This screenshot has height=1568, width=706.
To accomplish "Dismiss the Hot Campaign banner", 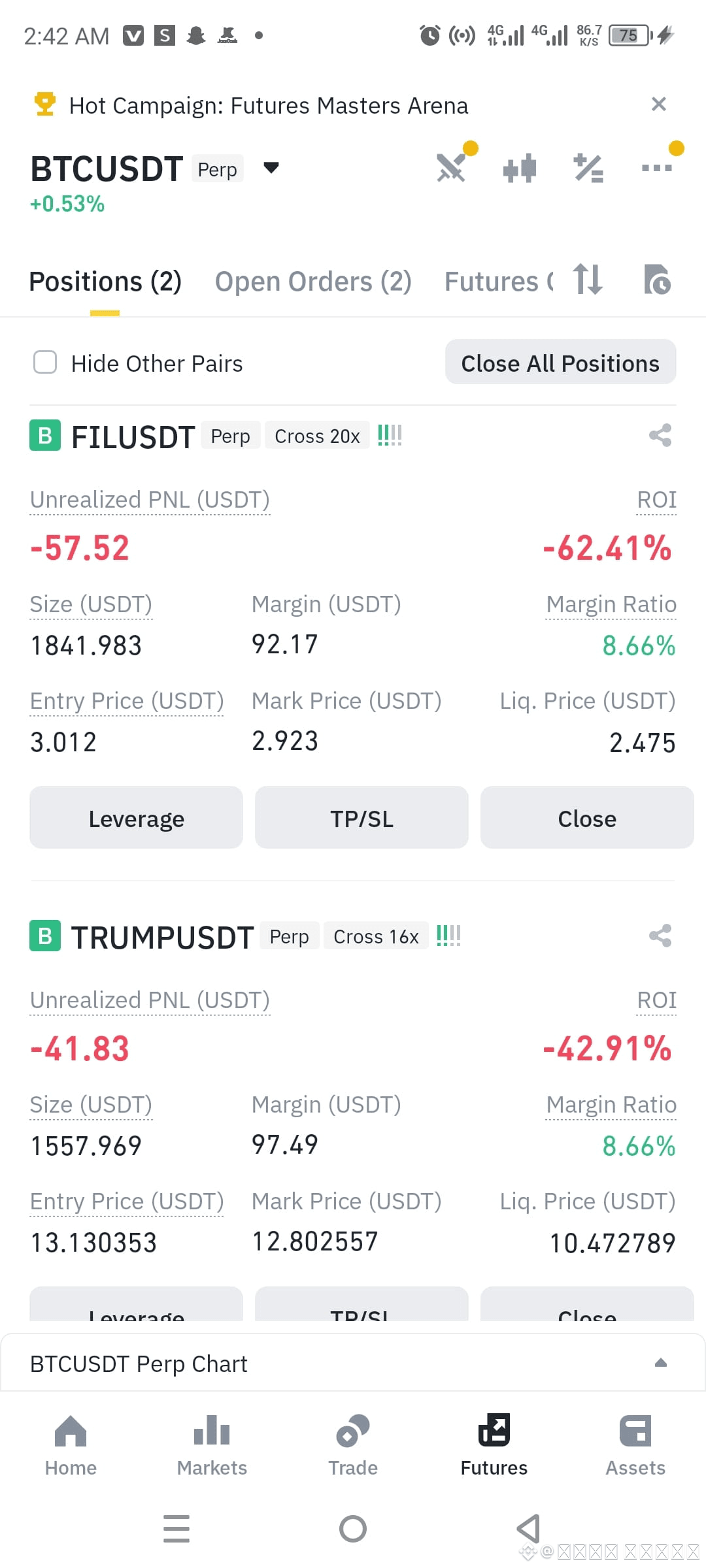I will pos(659,104).
